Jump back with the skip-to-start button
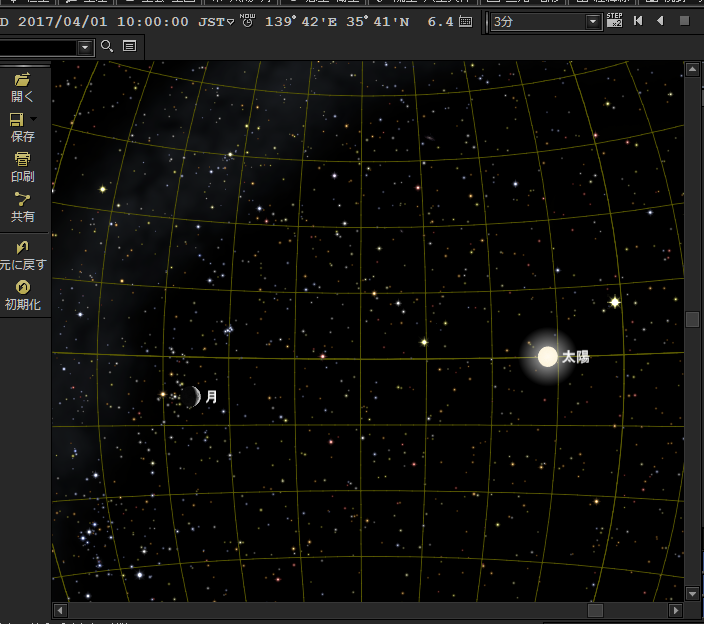The image size is (704, 624). point(638,21)
